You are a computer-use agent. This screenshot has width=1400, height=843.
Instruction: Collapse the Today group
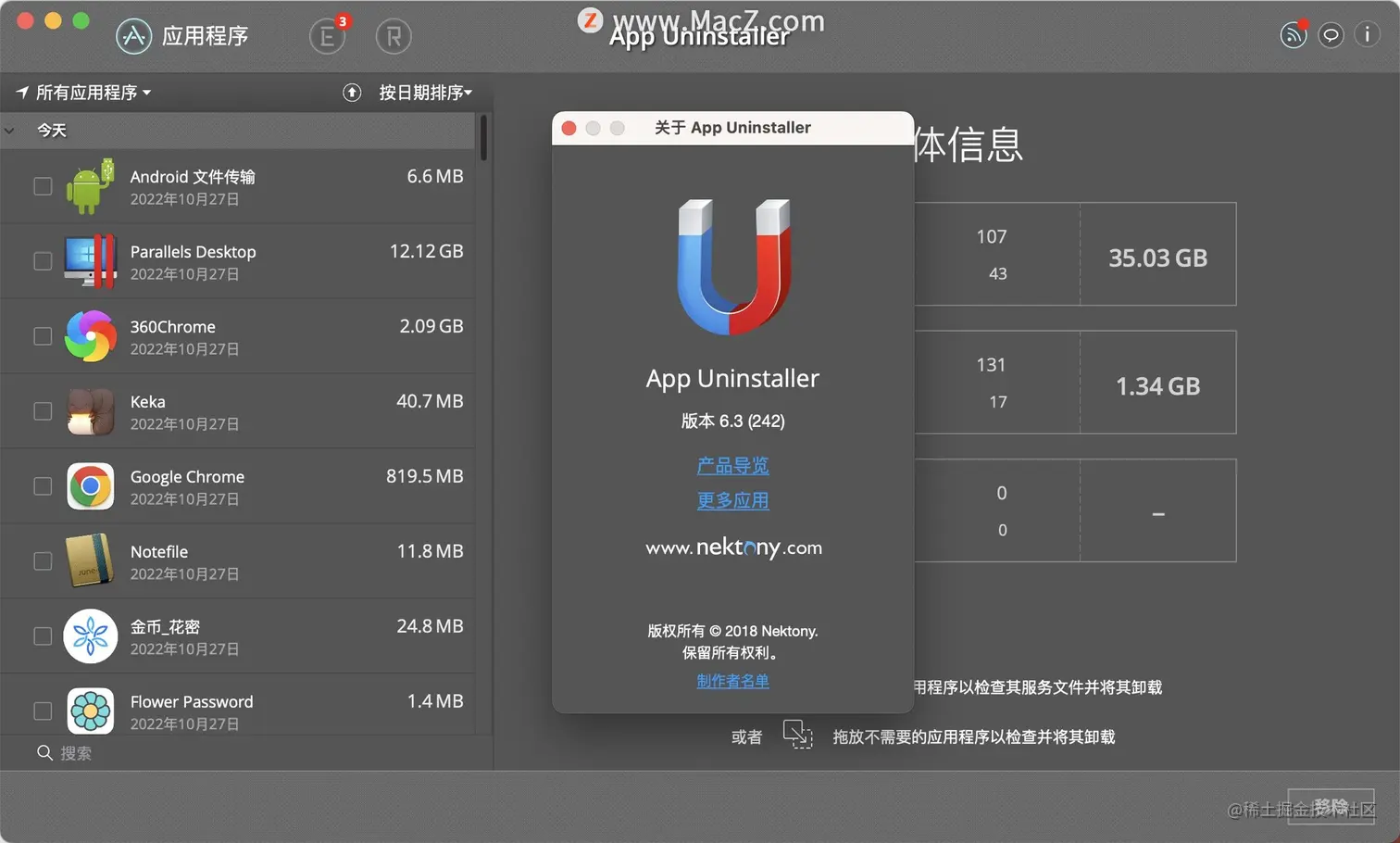tap(10, 131)
